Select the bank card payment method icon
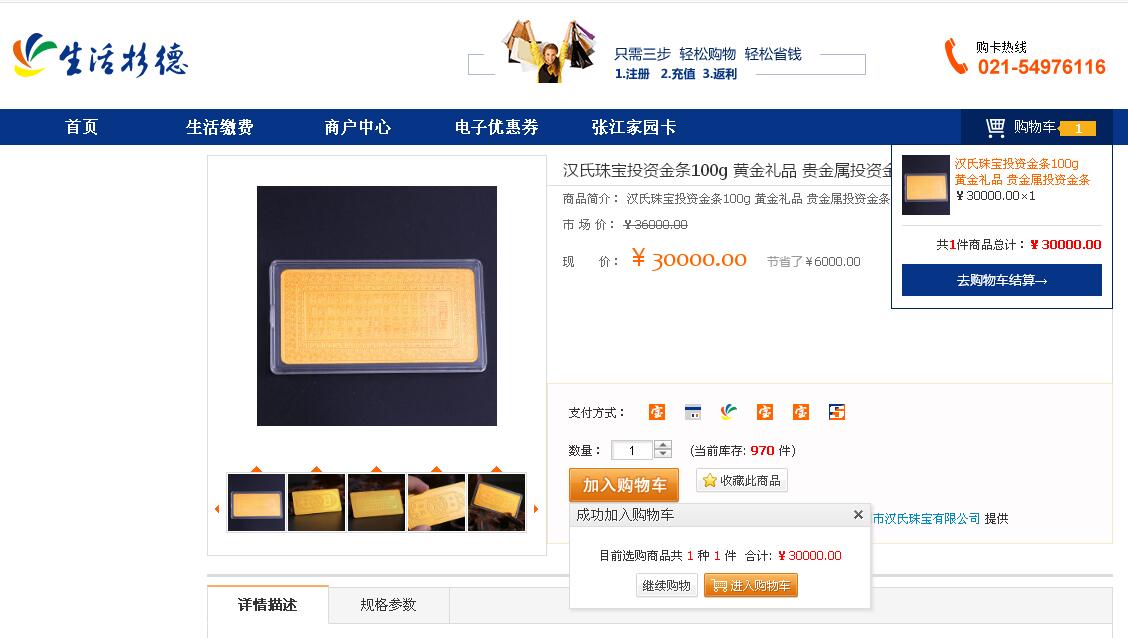This screenshot has height=638, width=1128. [693, 412]
